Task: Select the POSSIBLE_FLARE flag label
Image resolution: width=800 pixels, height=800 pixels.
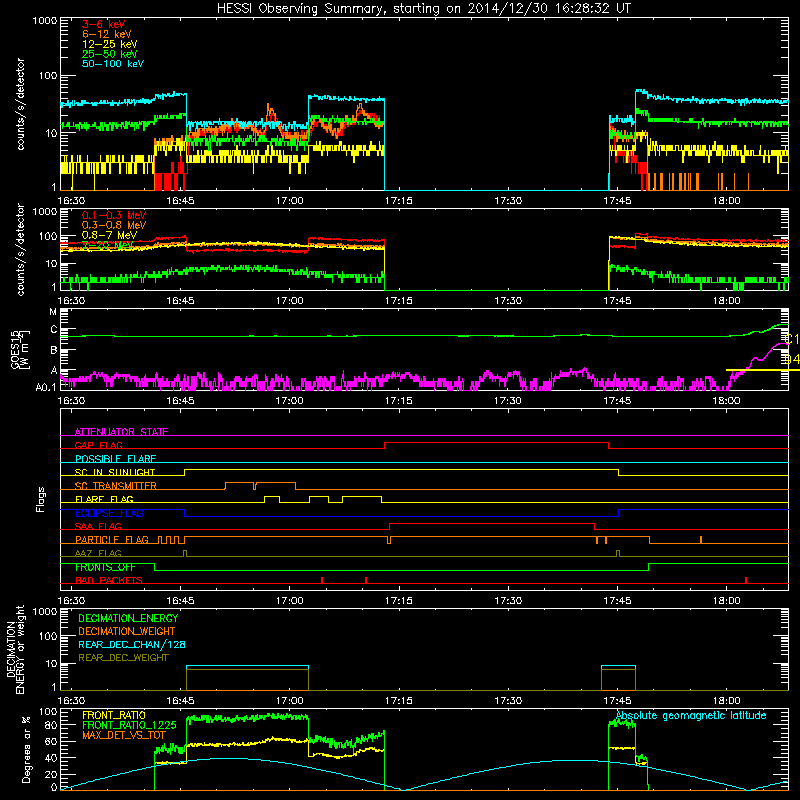Action: [x=115, y=459]
